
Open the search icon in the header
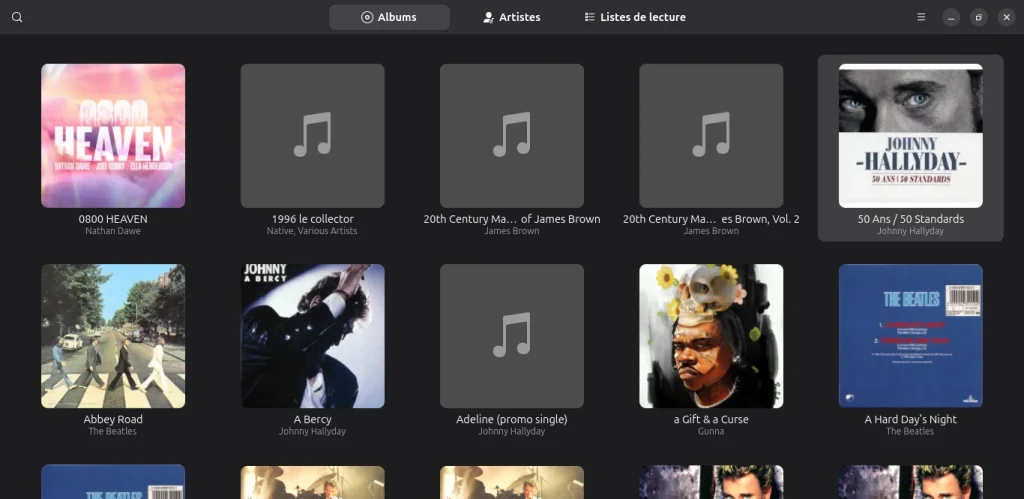[17, 17]
